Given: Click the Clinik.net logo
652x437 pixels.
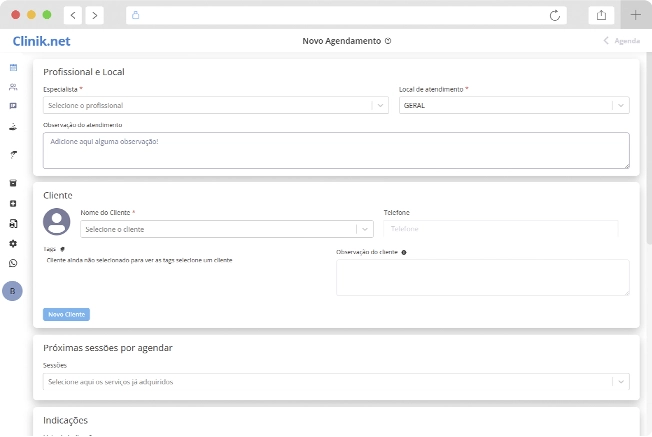Looking at the screenshot, I should (41, 41).
